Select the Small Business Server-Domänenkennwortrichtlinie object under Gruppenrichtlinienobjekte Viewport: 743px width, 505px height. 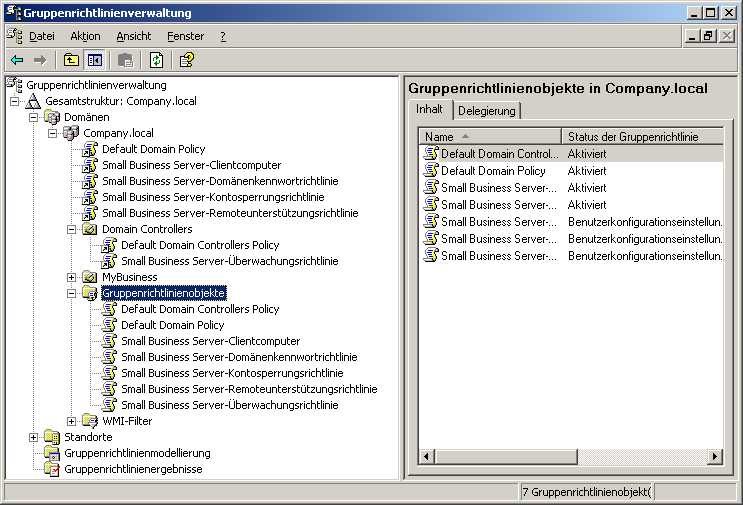239,357
